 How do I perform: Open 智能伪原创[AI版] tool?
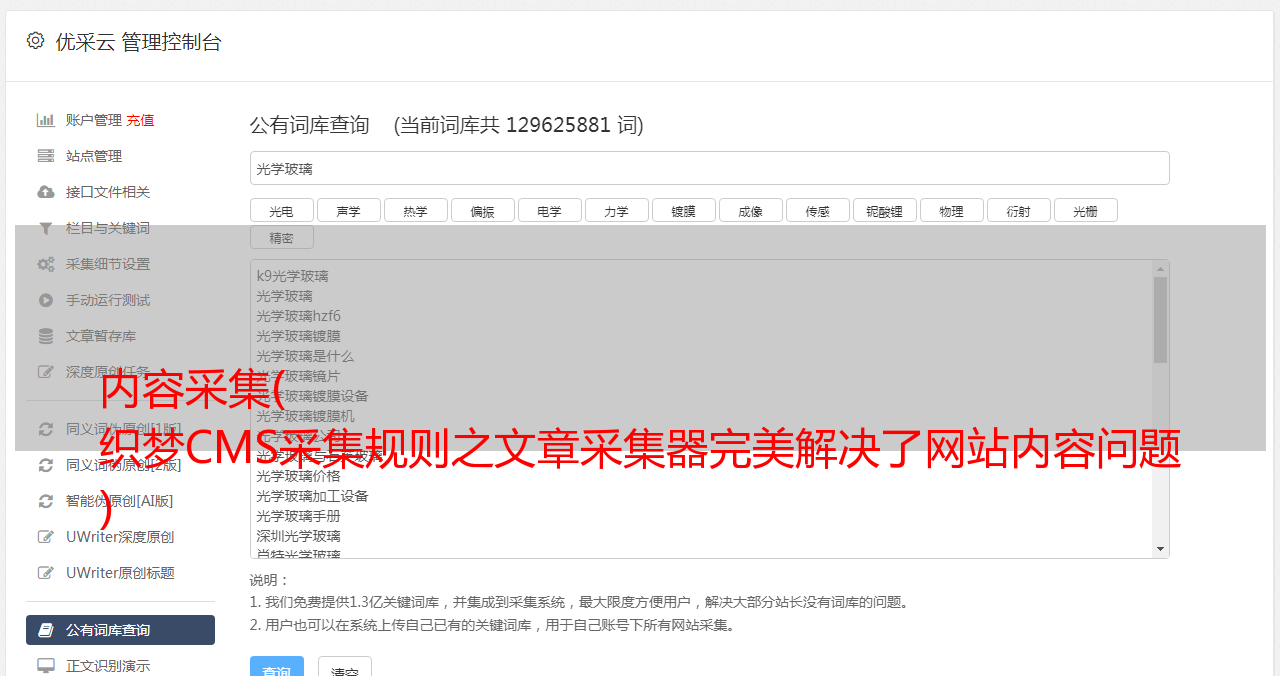(120, 501)
